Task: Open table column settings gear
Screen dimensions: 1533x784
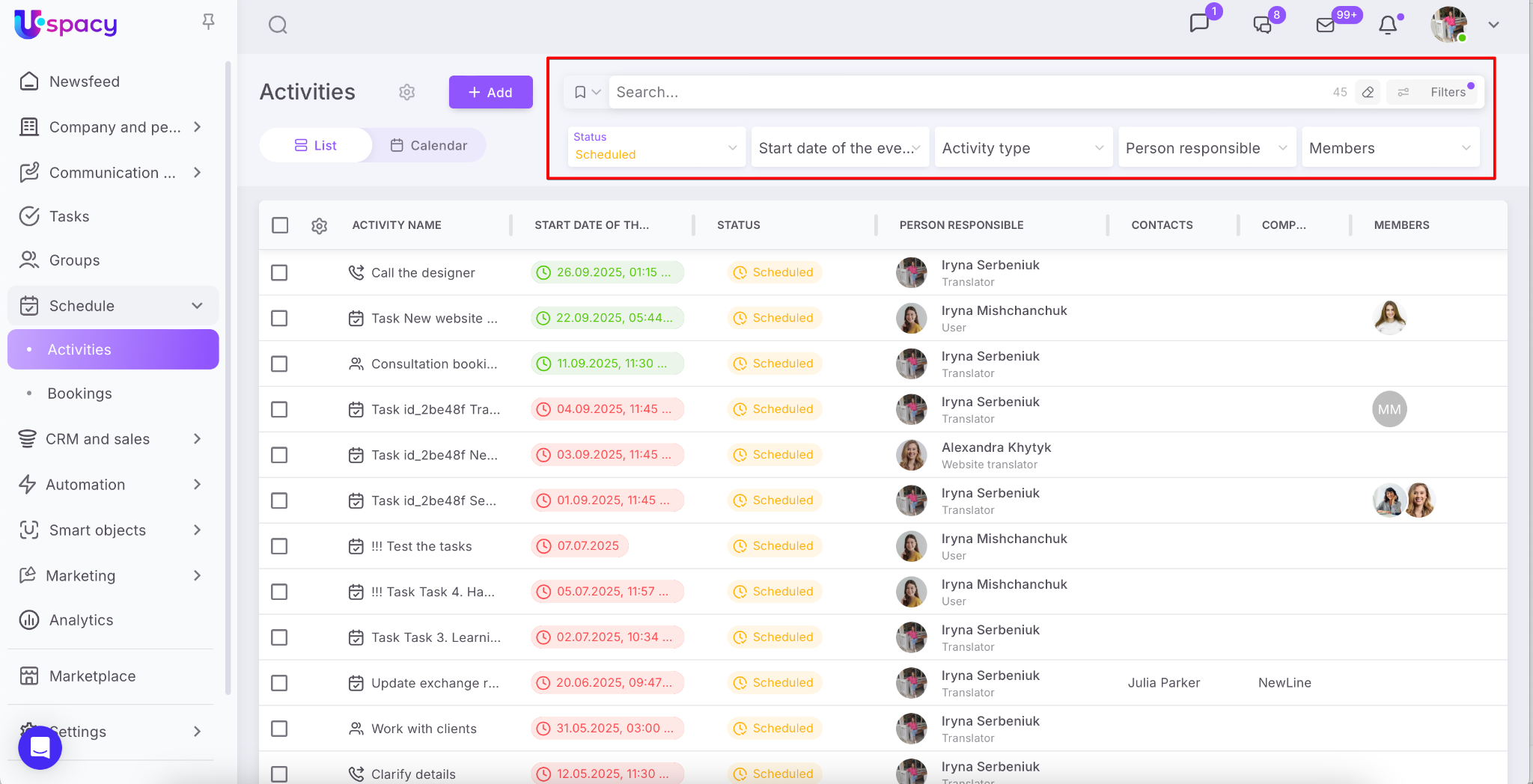Action: 320,226
